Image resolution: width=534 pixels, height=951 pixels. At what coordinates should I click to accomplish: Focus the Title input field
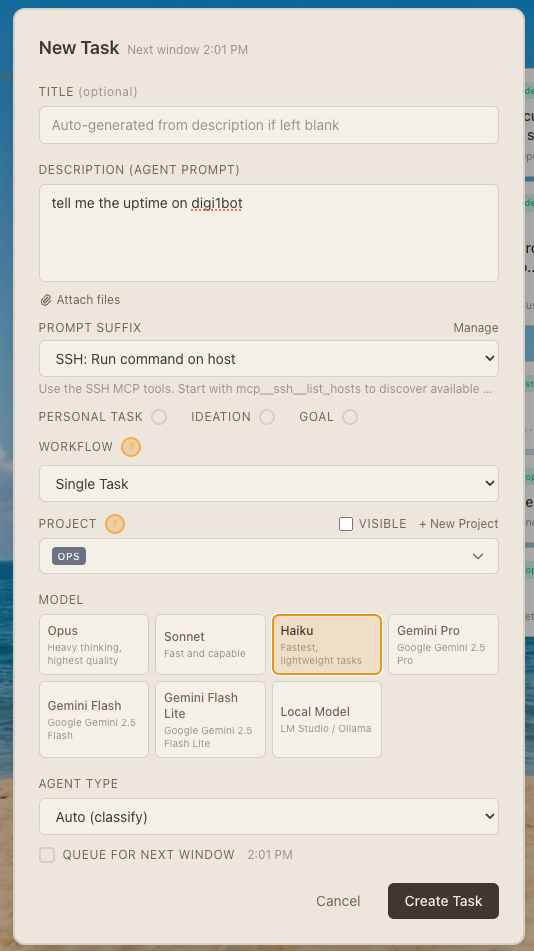[269, 125]
